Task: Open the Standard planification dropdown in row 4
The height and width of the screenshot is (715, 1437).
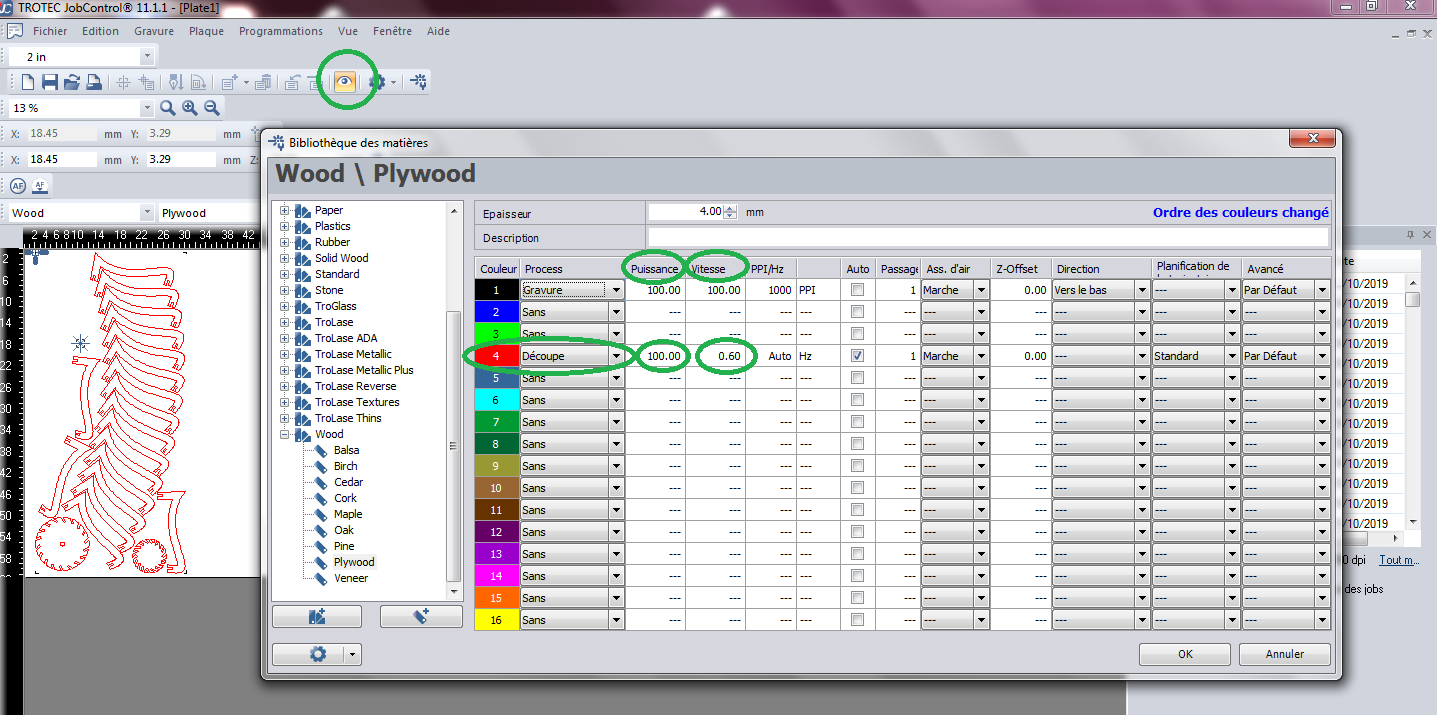Action: click(x=1232, y=356)
